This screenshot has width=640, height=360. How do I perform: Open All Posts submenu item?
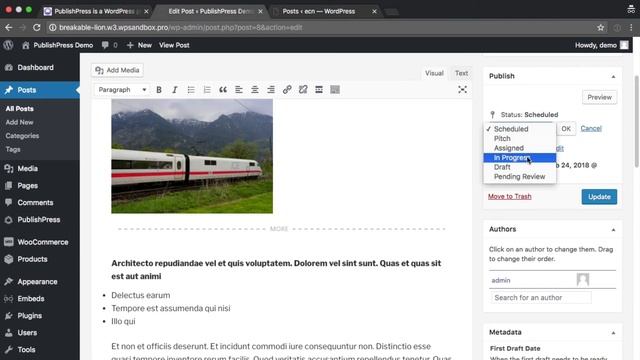point(20,109)
